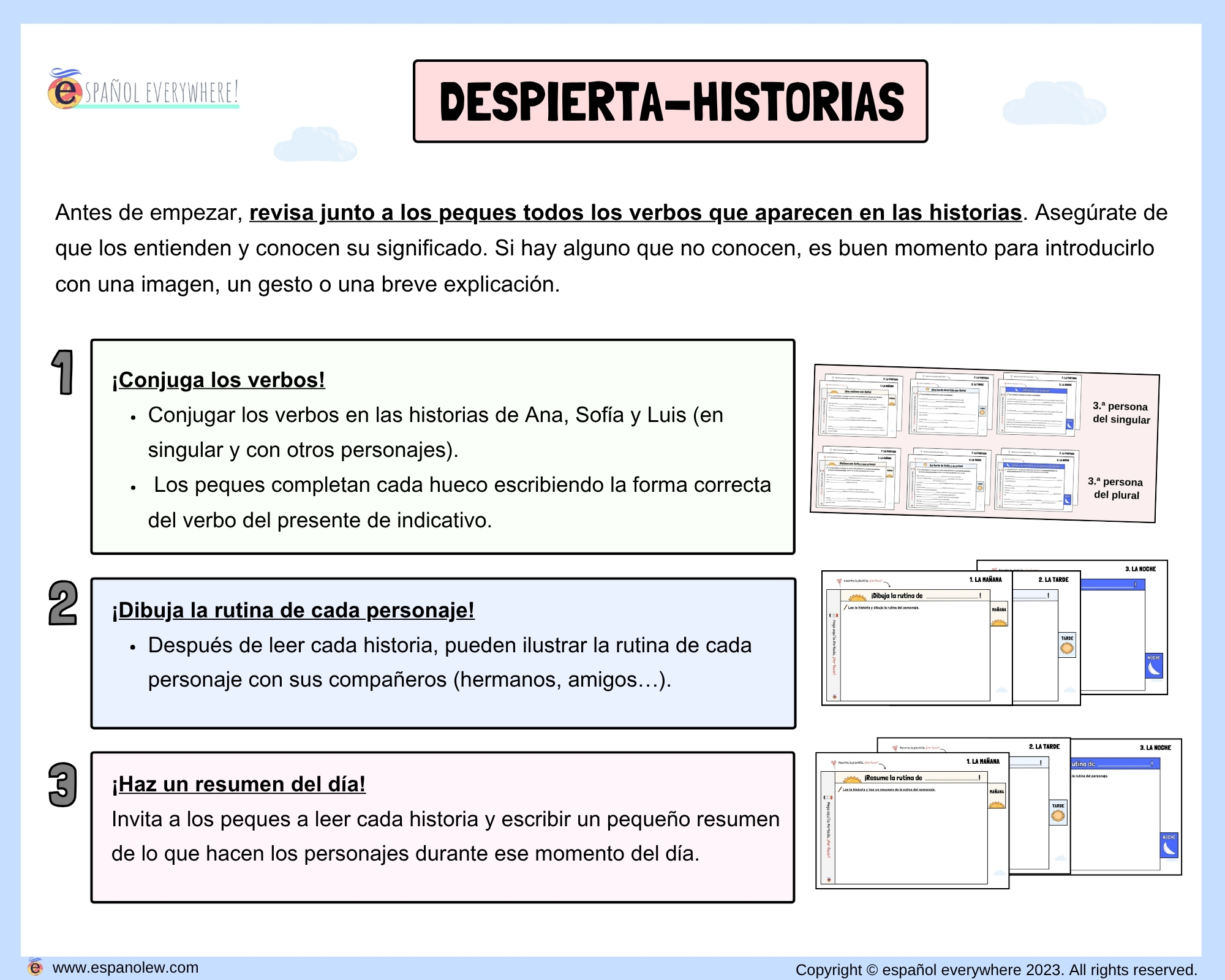Click the Español Everywhere logo at top left
Image resolution: width=1225 pixels, height=980 pixels.
pos(143,89)
